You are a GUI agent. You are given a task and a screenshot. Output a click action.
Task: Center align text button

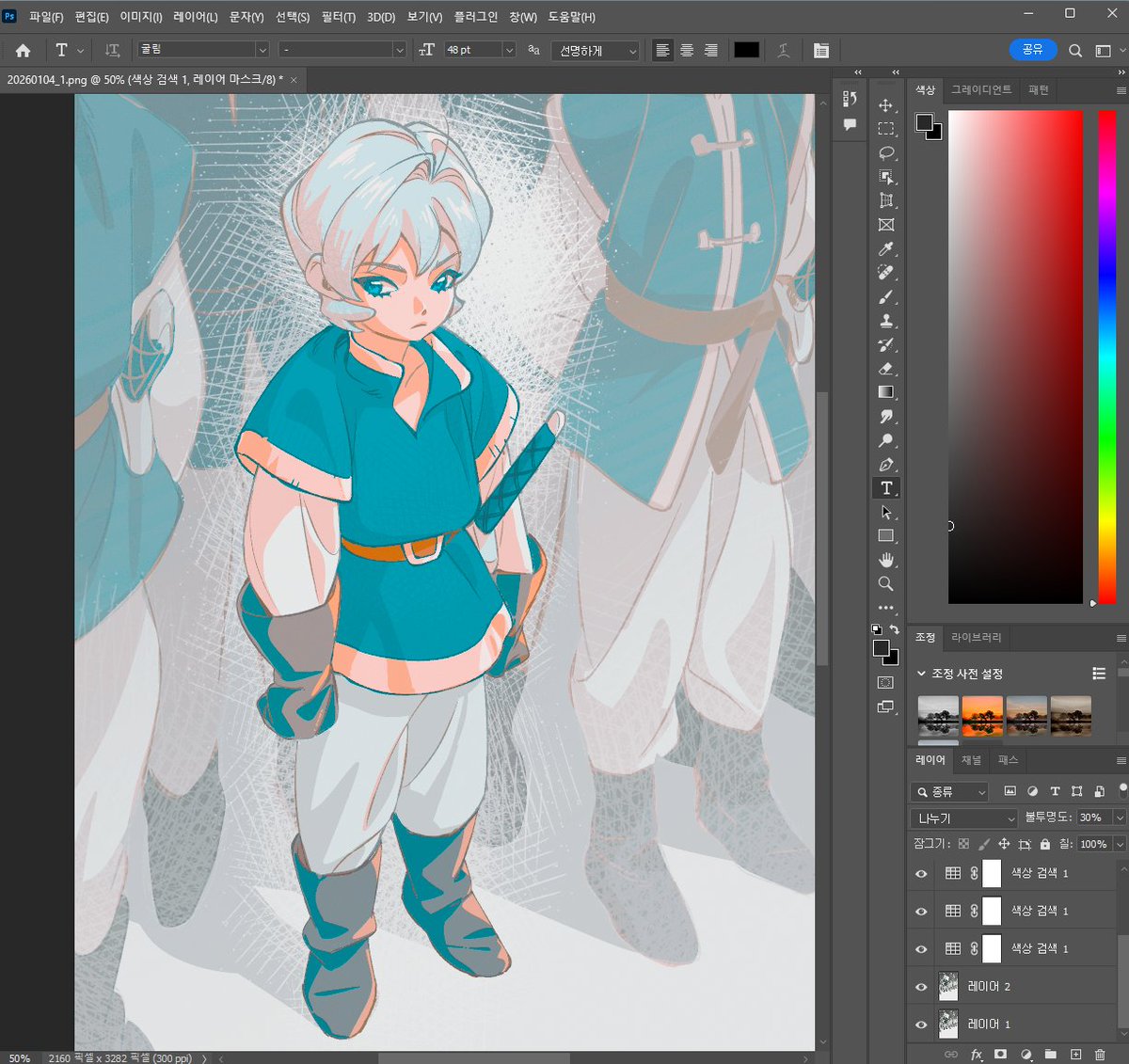tap(687, 51)
